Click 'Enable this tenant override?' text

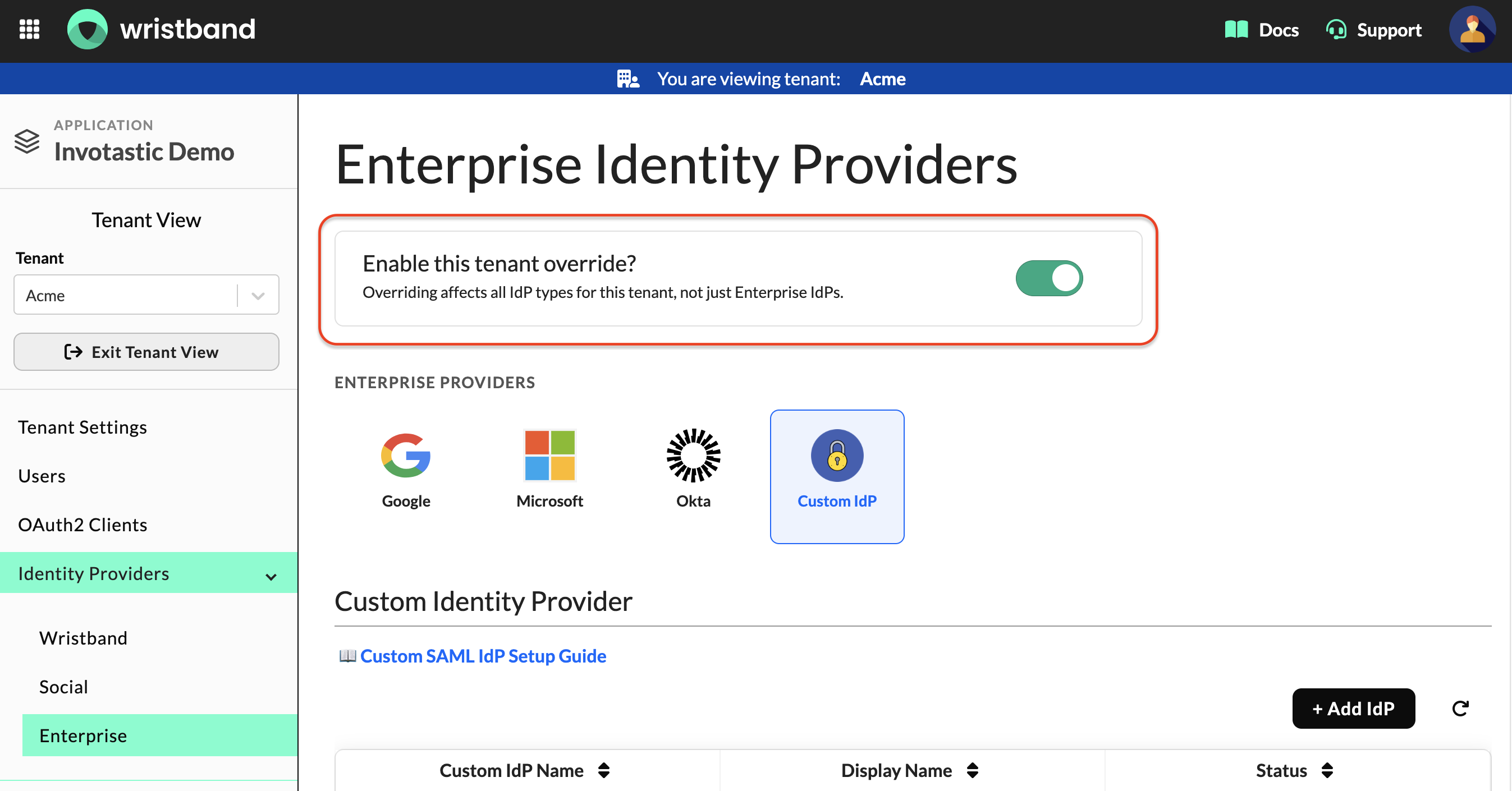(x=499, y=264)
